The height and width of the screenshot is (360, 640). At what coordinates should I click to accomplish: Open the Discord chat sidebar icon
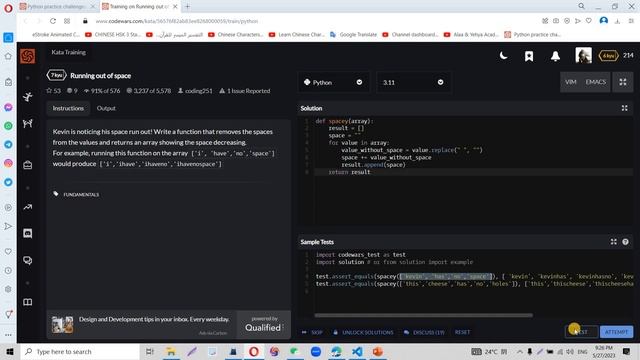click(28, 233)
